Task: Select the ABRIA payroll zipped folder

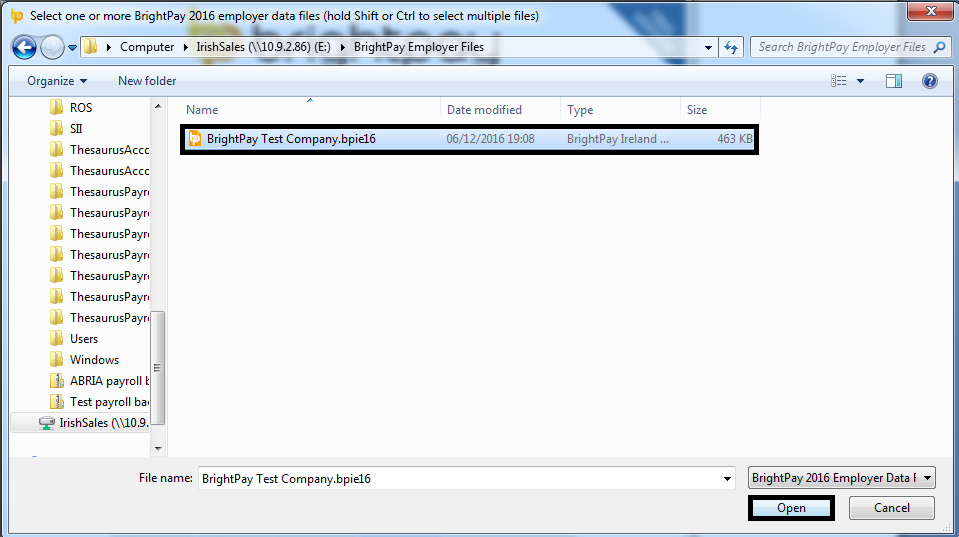Action: click(x=109, y=381)
